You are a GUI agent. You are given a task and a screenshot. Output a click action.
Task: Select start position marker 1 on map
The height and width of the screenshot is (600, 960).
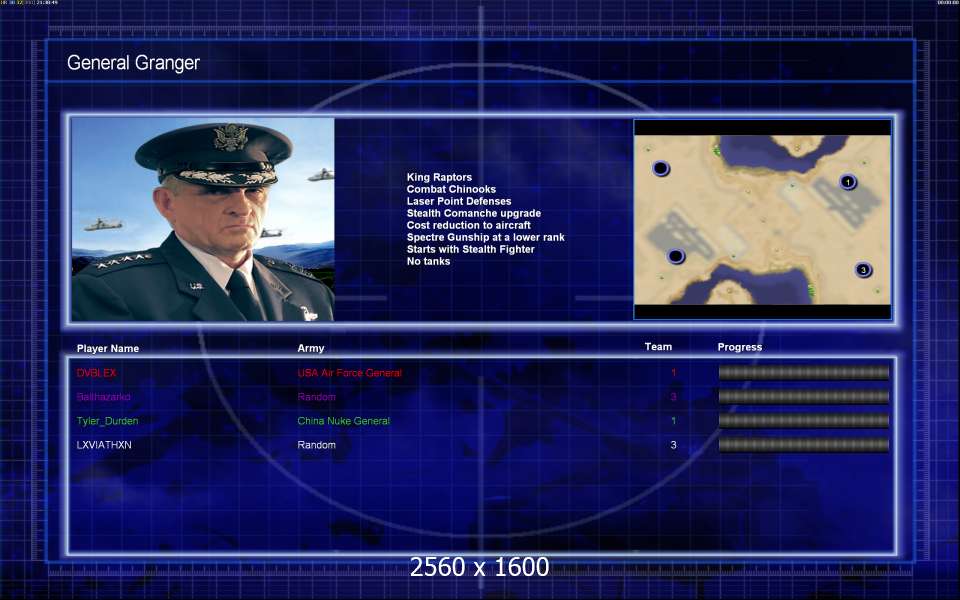pos(847,182)
